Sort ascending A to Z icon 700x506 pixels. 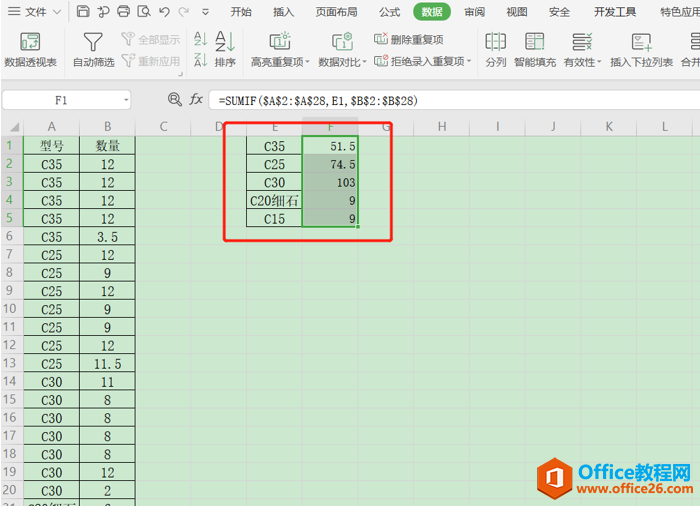(x=200, y=39)
